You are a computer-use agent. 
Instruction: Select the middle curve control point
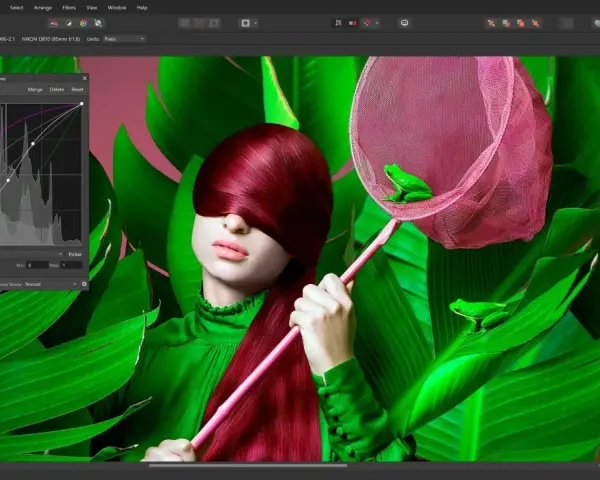click(x=33, y=144)
